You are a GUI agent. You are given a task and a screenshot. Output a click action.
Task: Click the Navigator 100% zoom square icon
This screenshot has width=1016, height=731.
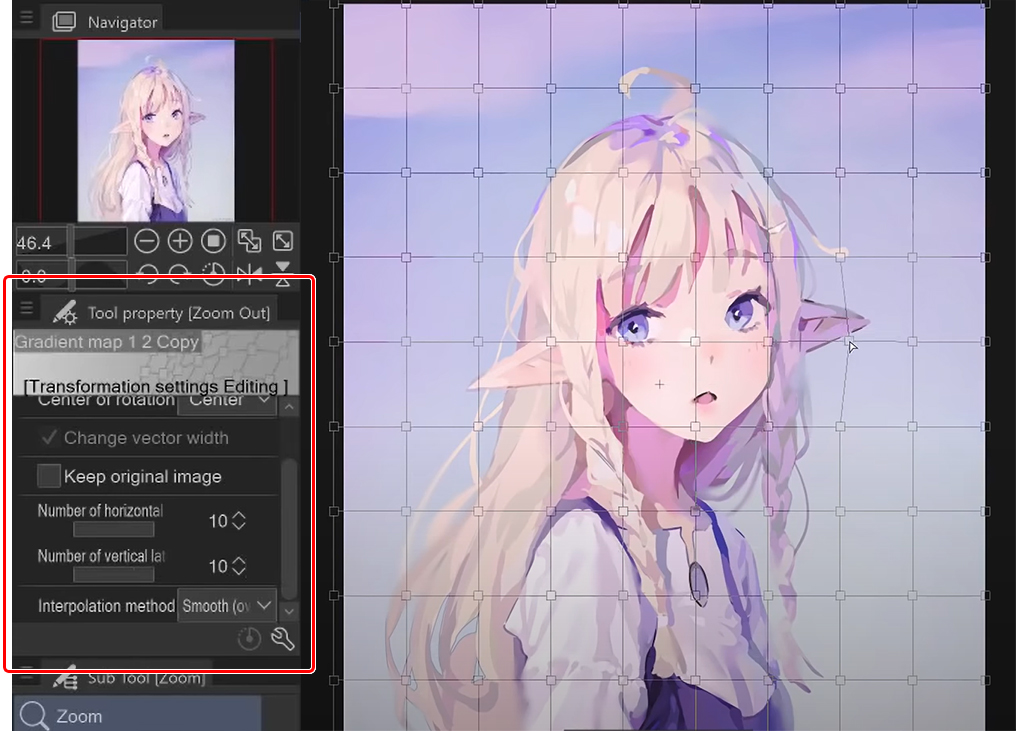[213, 241]
